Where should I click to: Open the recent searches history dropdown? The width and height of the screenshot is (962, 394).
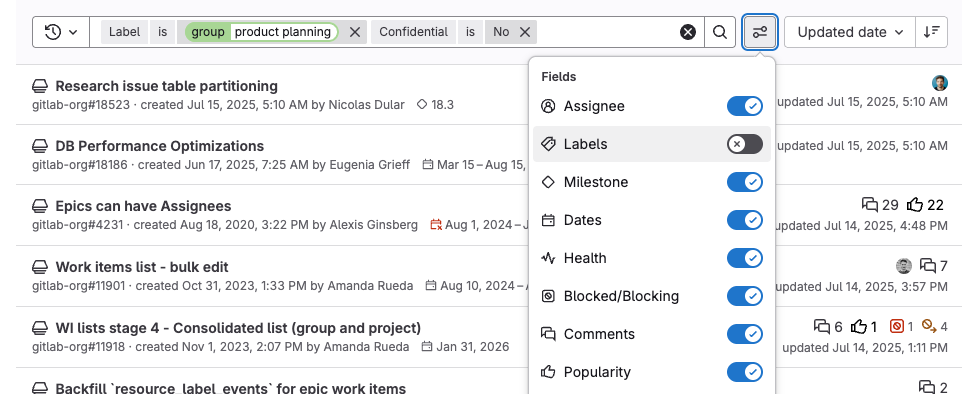coord(61,32)
